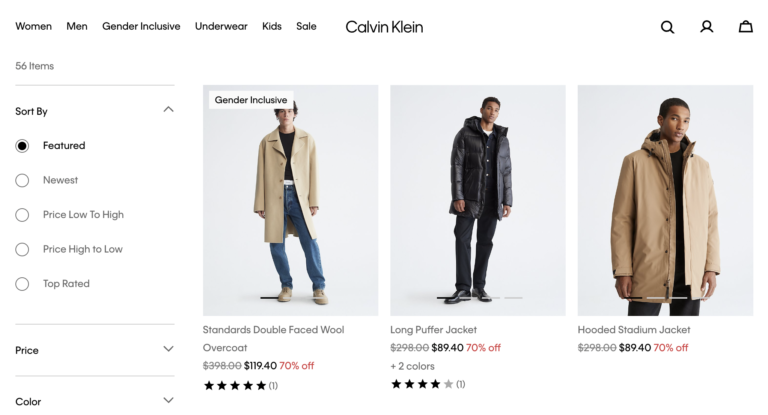Open the account profile icon
This screenshot has height=415, width=768.
pos(706,27)
